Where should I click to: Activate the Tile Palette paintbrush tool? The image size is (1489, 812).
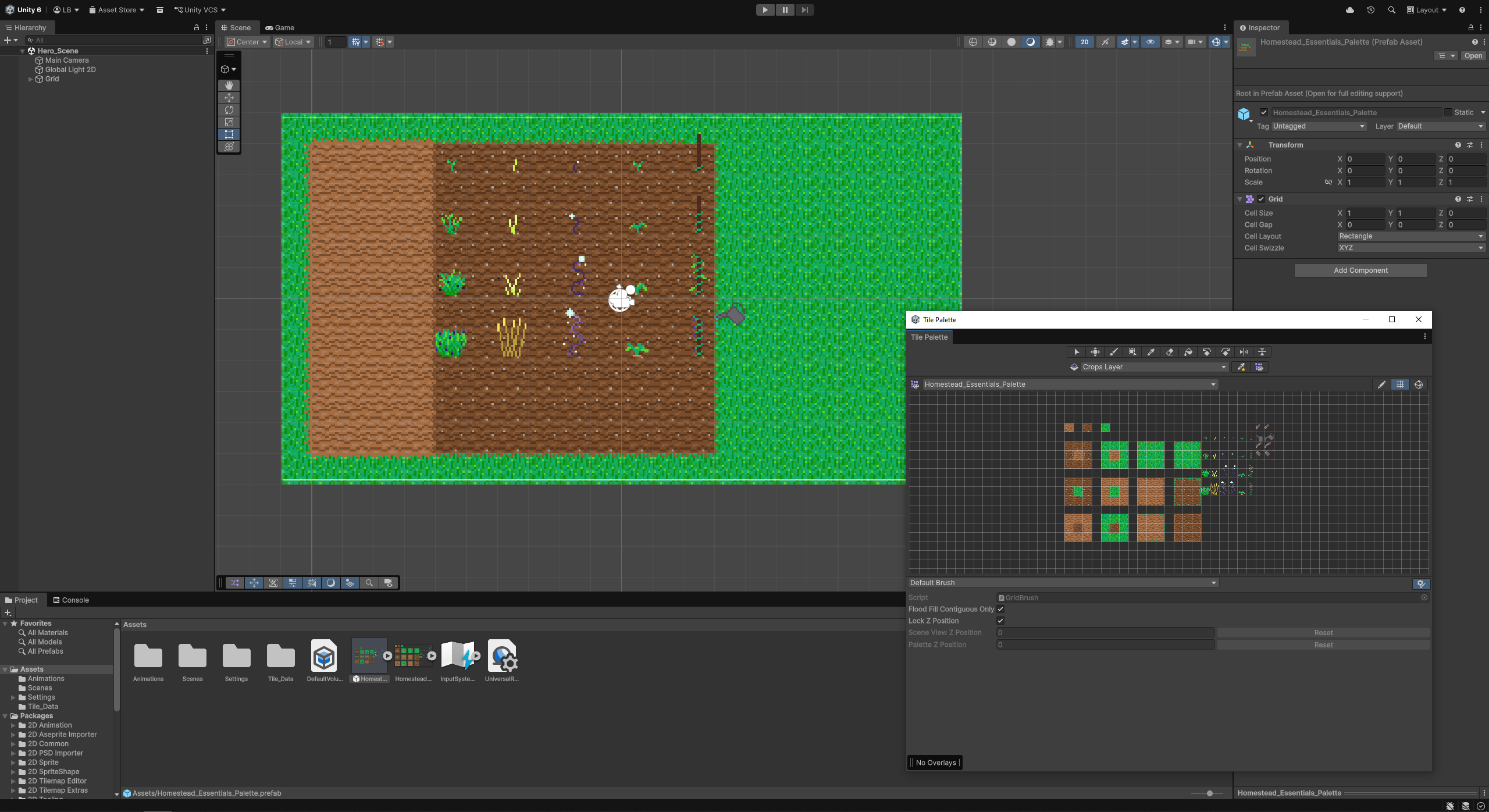tap(1114, 352)
